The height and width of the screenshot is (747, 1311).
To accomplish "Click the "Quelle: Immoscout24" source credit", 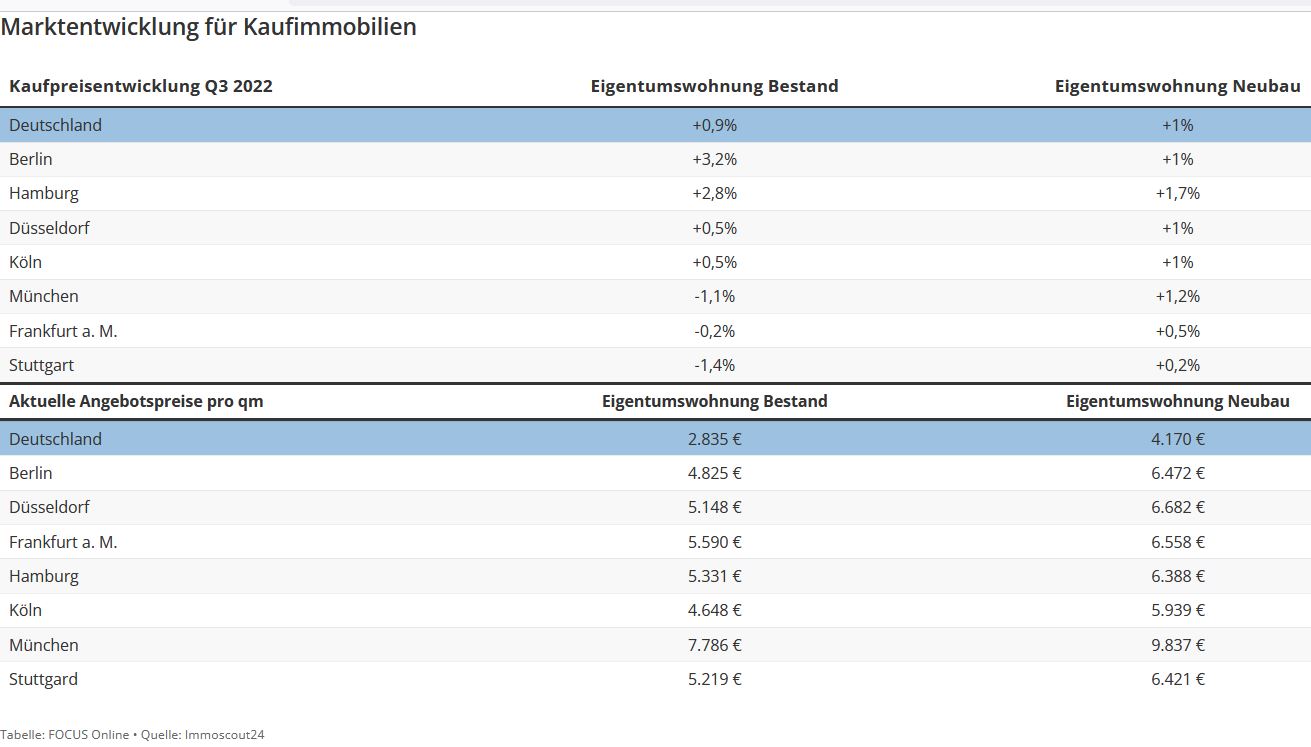I will (202, 734).
